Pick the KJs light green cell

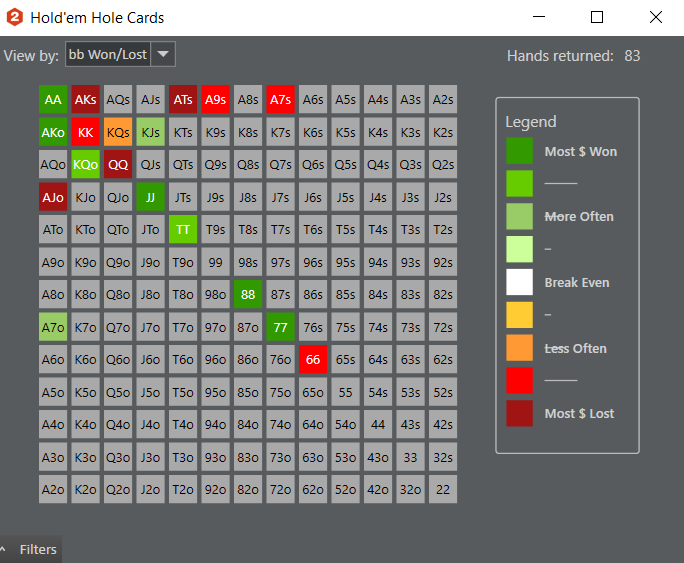pos(150,132)
